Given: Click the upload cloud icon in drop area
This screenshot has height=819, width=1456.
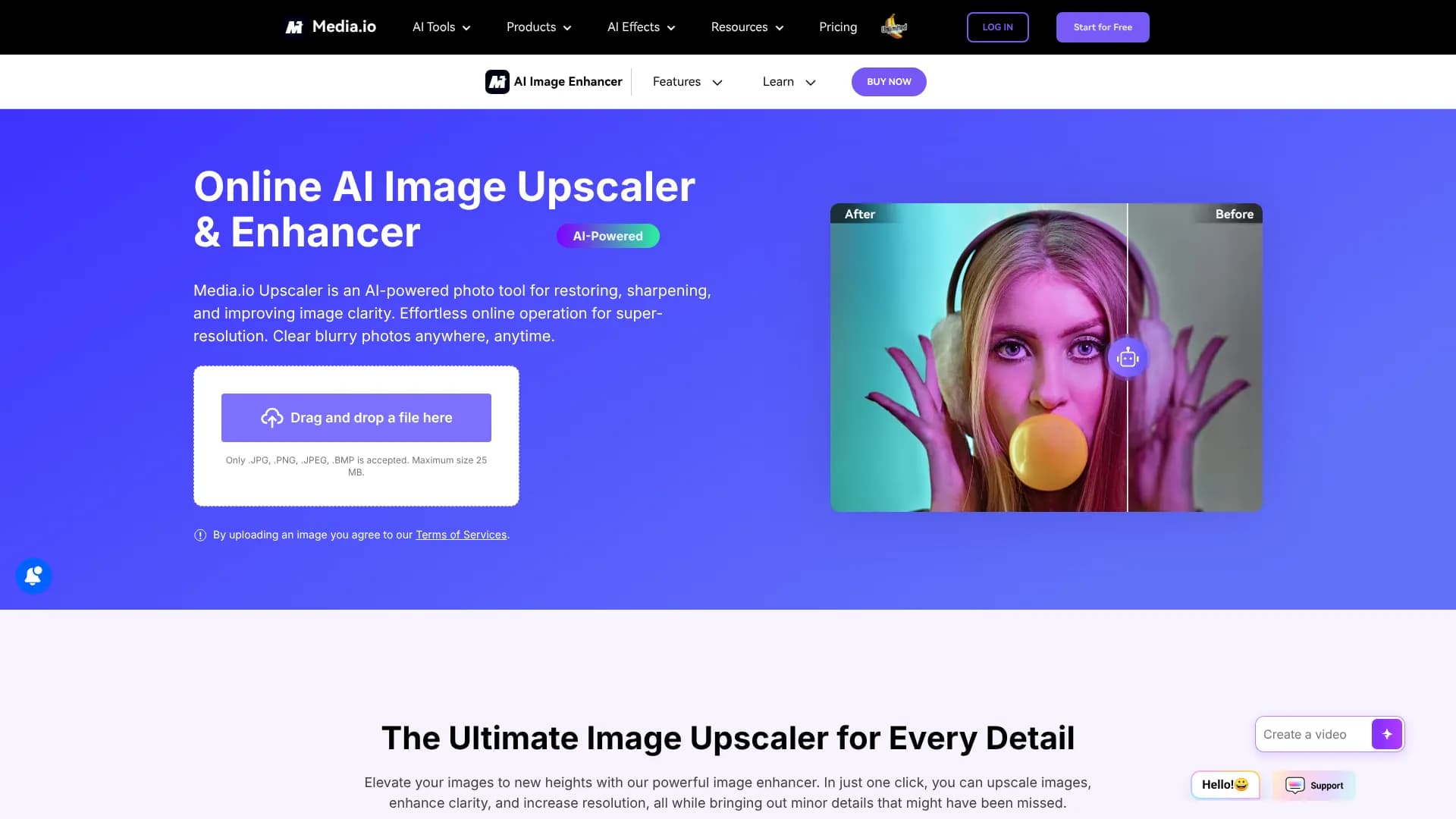Looking at the screenshot, I should click(x=271, y=417).
